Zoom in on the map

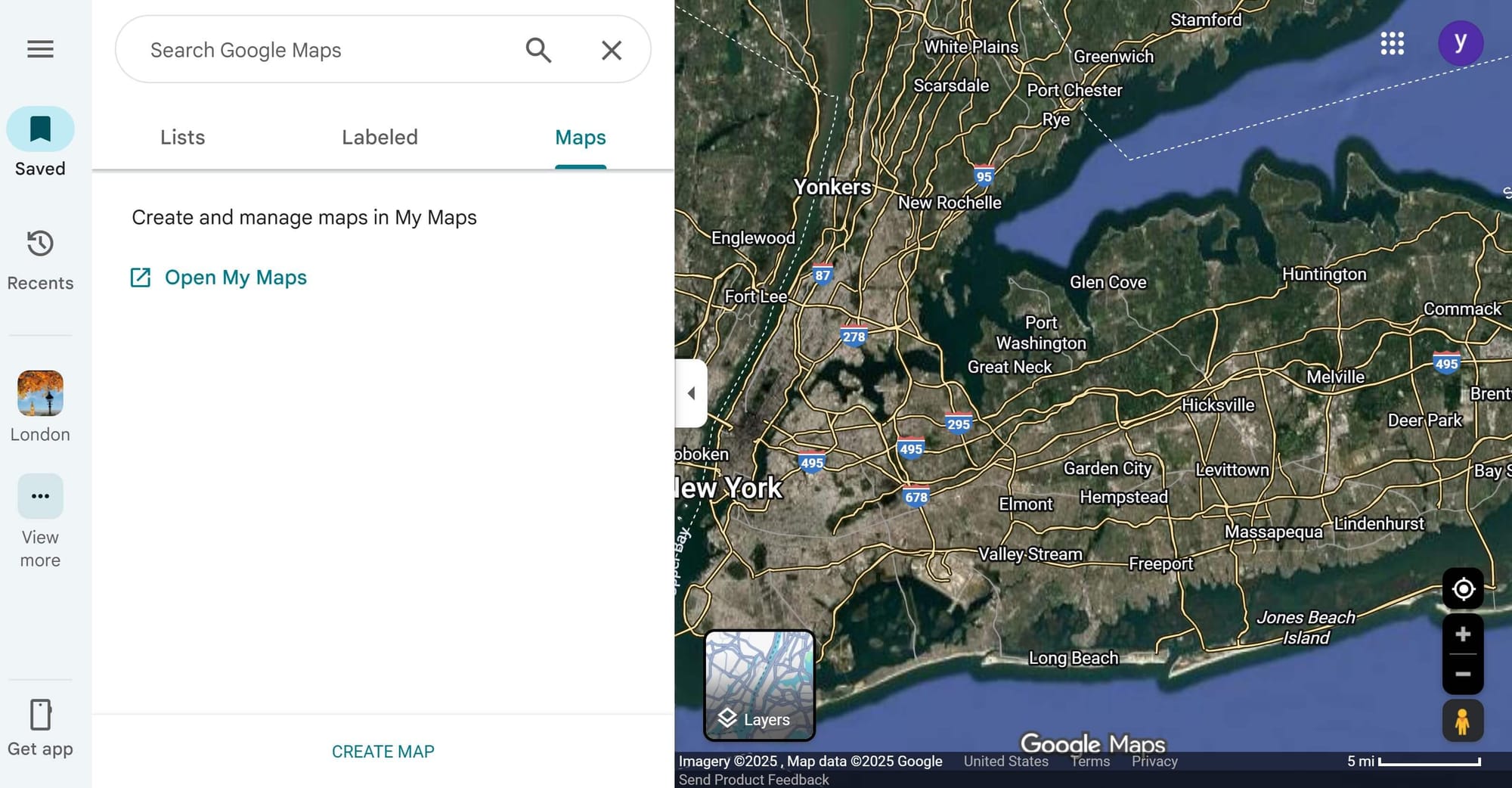tap(1463, 634)
